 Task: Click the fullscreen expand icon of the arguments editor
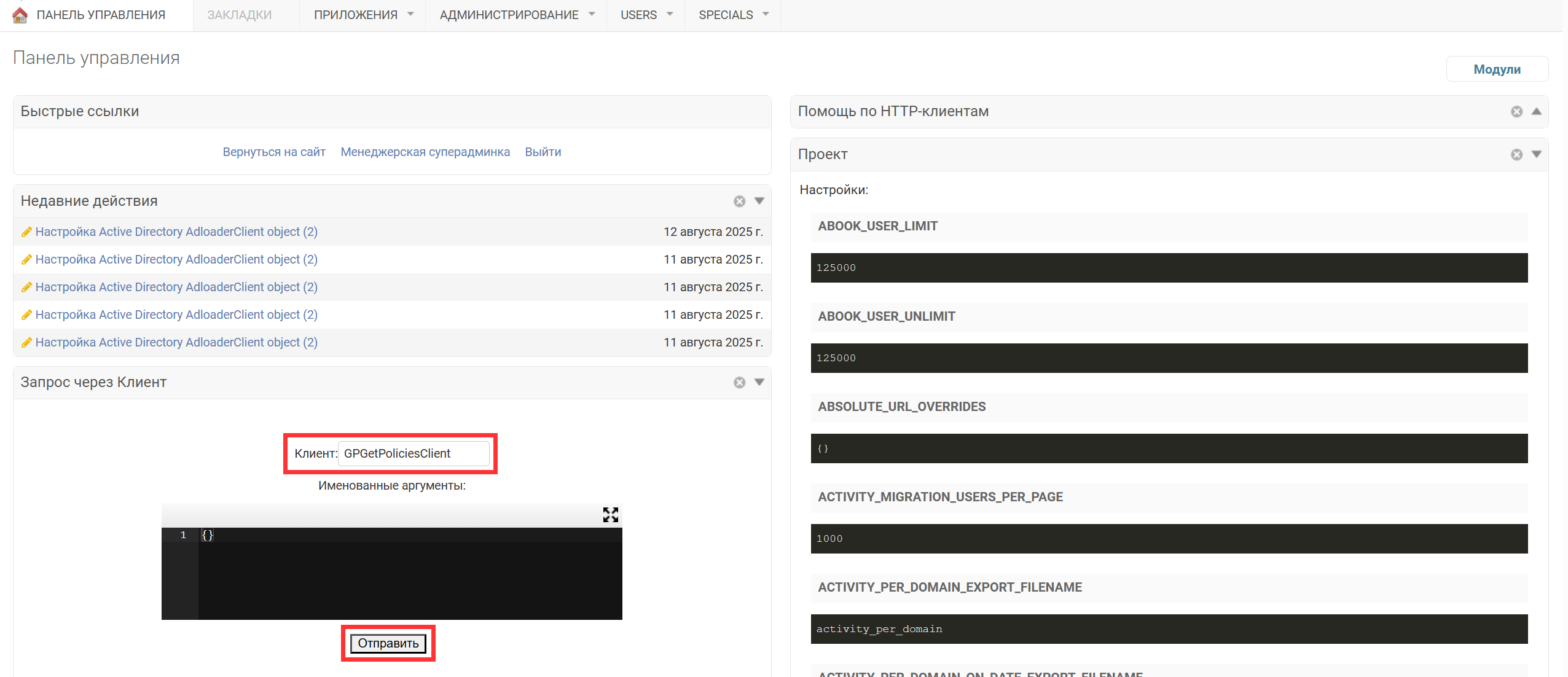point(610,515)
